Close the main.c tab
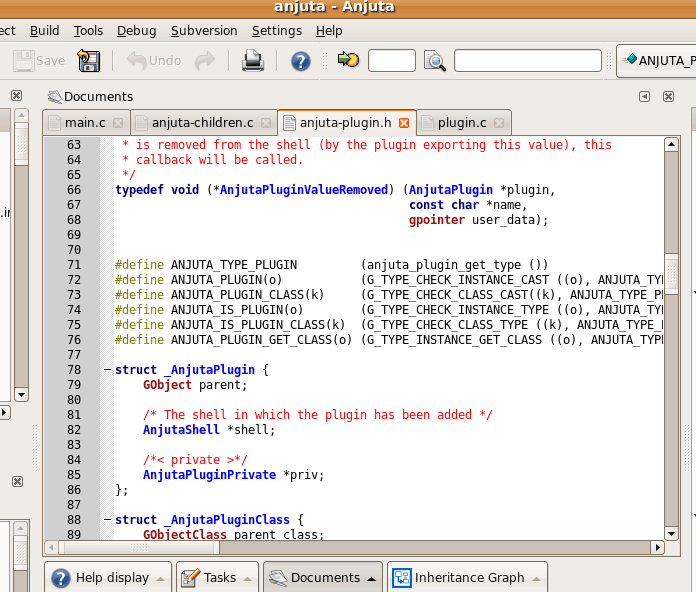The width and height of the screenshot is (696, 592). 118,123
